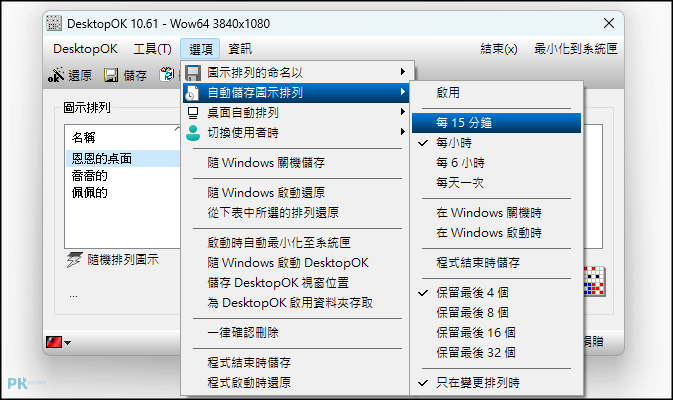Click the DesktopOK grid logo at right
The height and width of the screenshot is (400, 673).
pos(594,282)
